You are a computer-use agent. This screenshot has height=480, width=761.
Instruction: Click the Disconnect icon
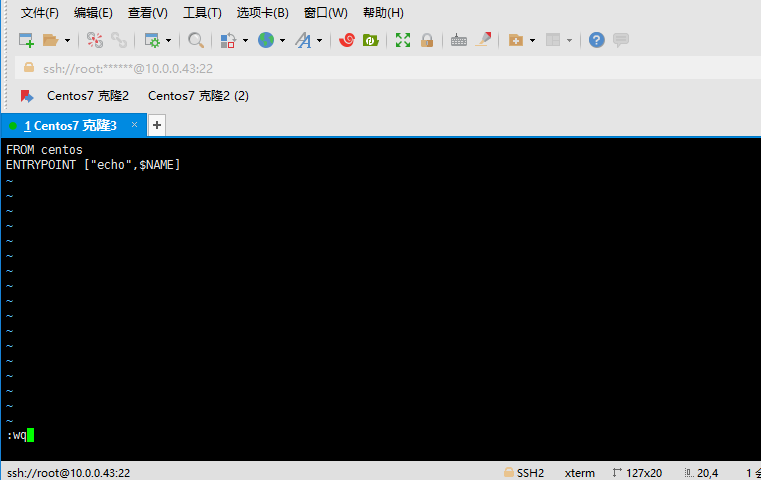[x=95, y=40]
